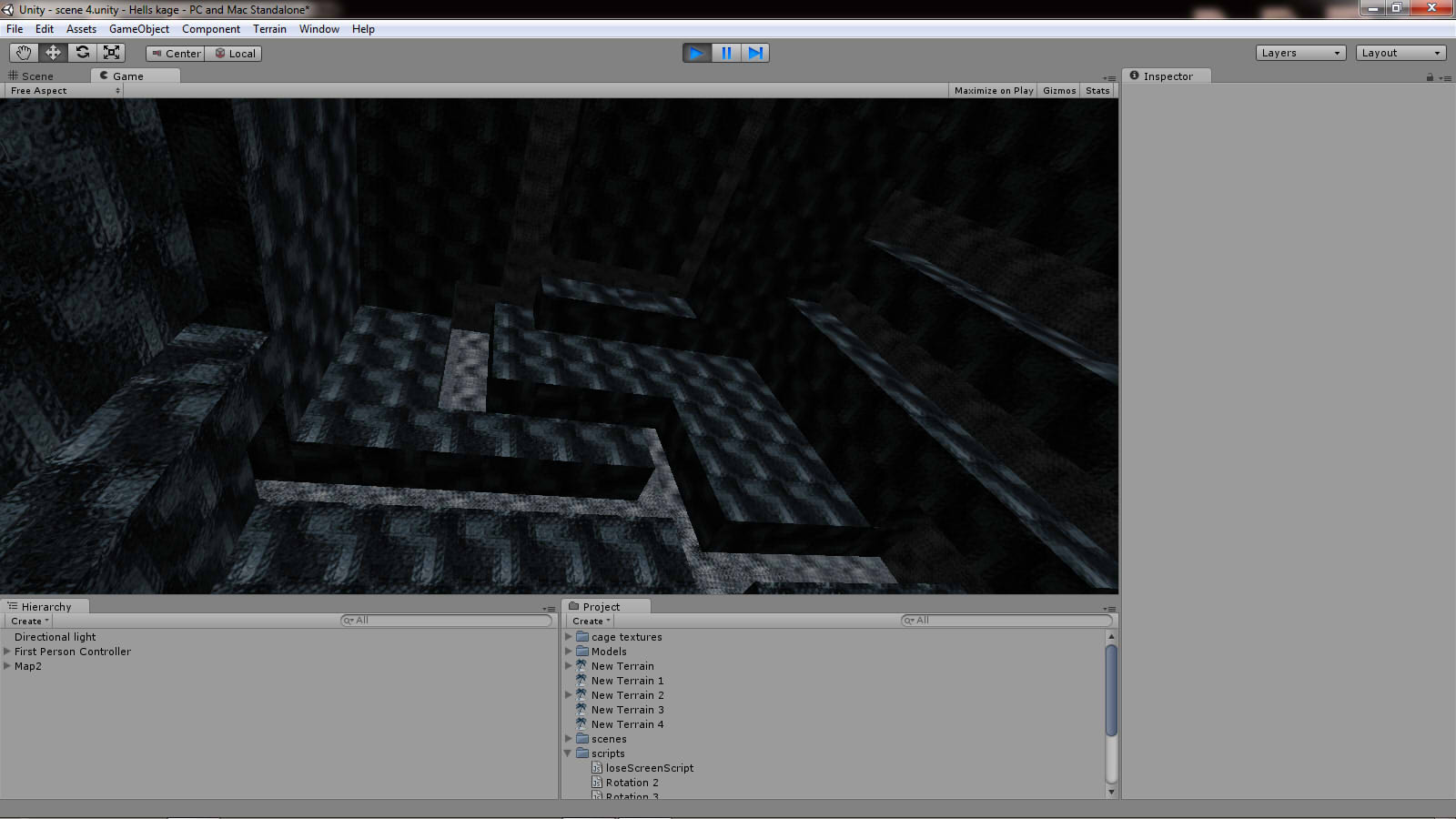Collapse the scripts folder

click(x=569, y=753)
